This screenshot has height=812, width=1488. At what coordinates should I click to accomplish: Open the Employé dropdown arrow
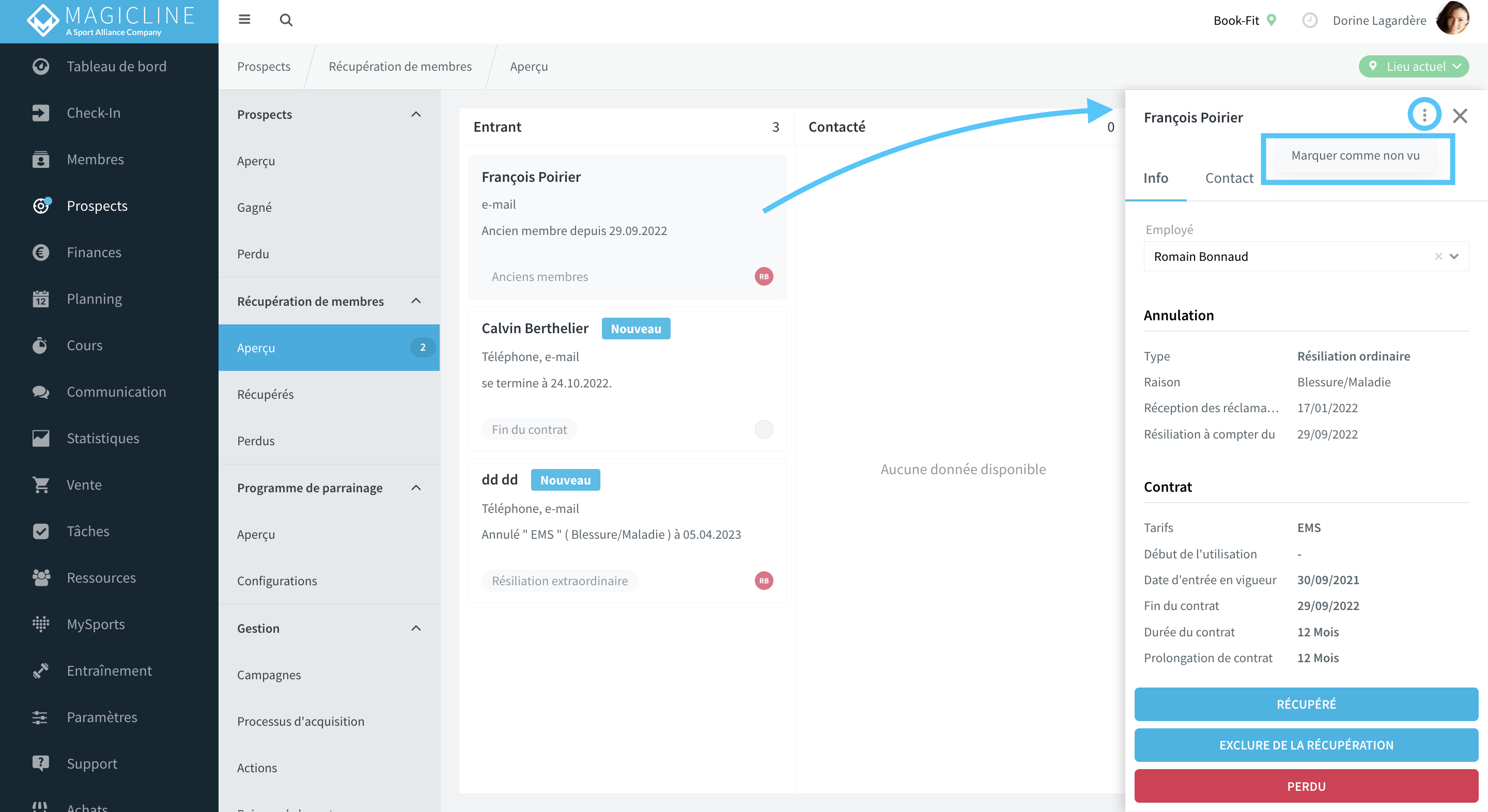(1454, 256)
